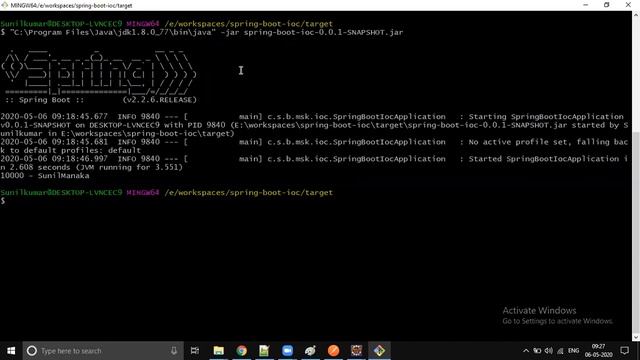Click the scrollbar down arrow in terminal
Image resolution: width=640 pixels, height=360 pixels.
[636, 337]
